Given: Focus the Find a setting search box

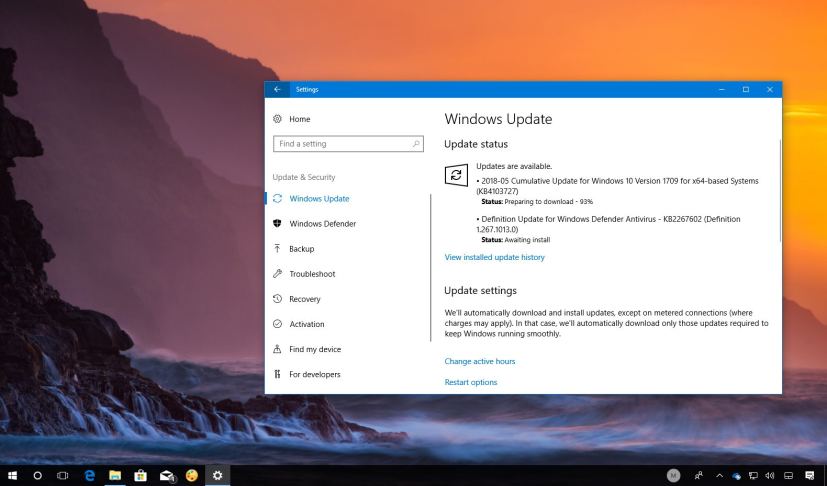Looking at the screenshot, I should [348, 144].
